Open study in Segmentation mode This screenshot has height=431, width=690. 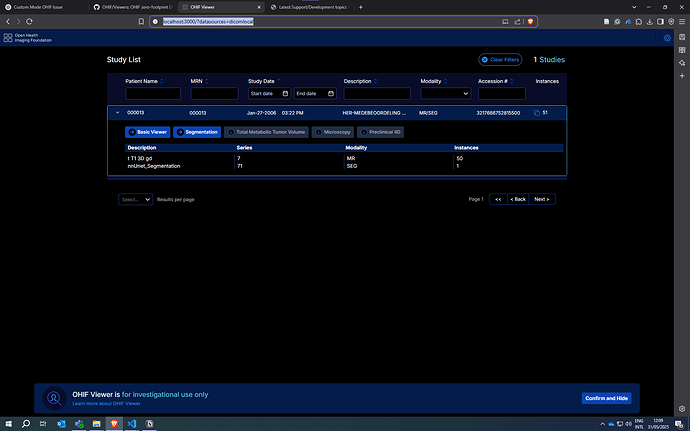coord(197,132)
